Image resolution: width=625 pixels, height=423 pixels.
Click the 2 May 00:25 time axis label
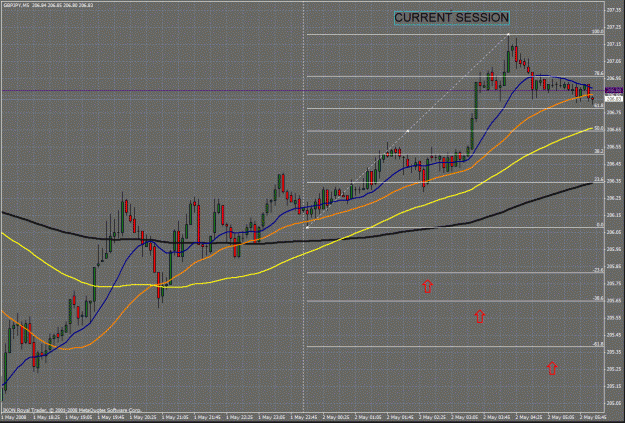pos(335,417)
